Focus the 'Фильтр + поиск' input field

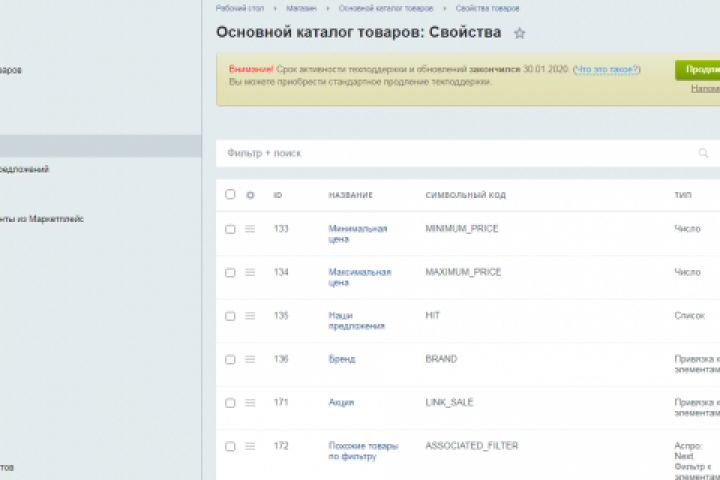coord(450,153)
